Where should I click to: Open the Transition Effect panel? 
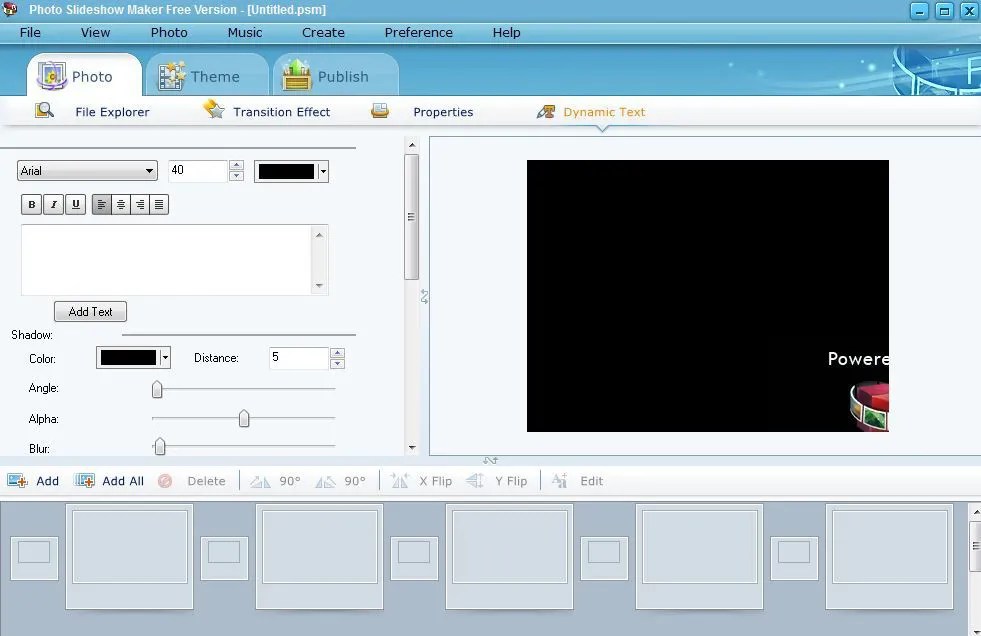coord(281,111)
